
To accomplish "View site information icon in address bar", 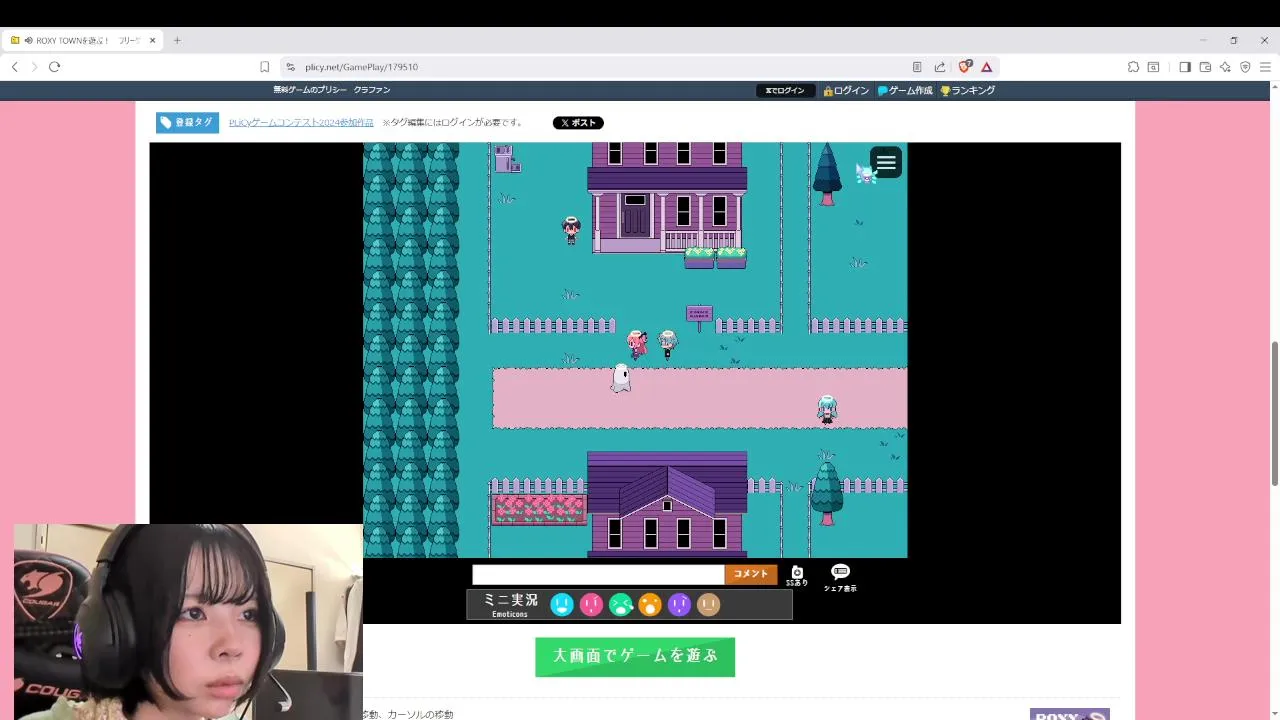I will point(290,67).
